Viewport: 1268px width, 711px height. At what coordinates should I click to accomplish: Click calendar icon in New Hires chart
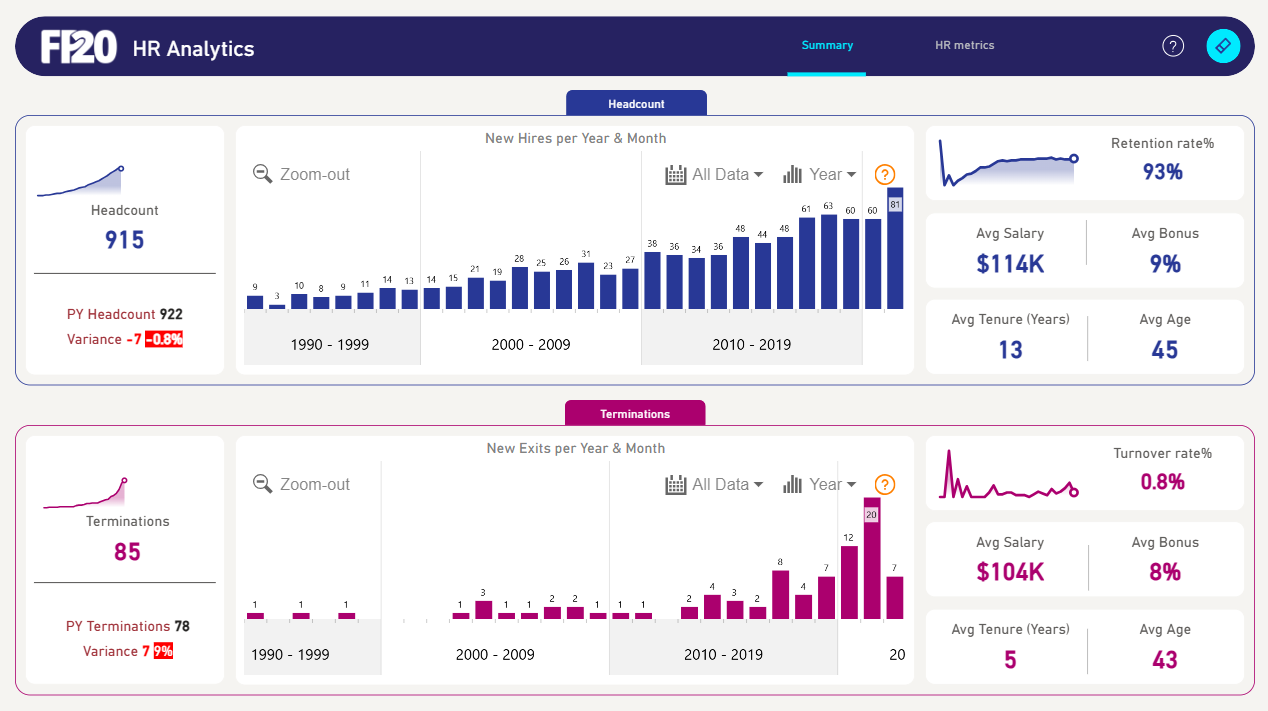point(676,174)
